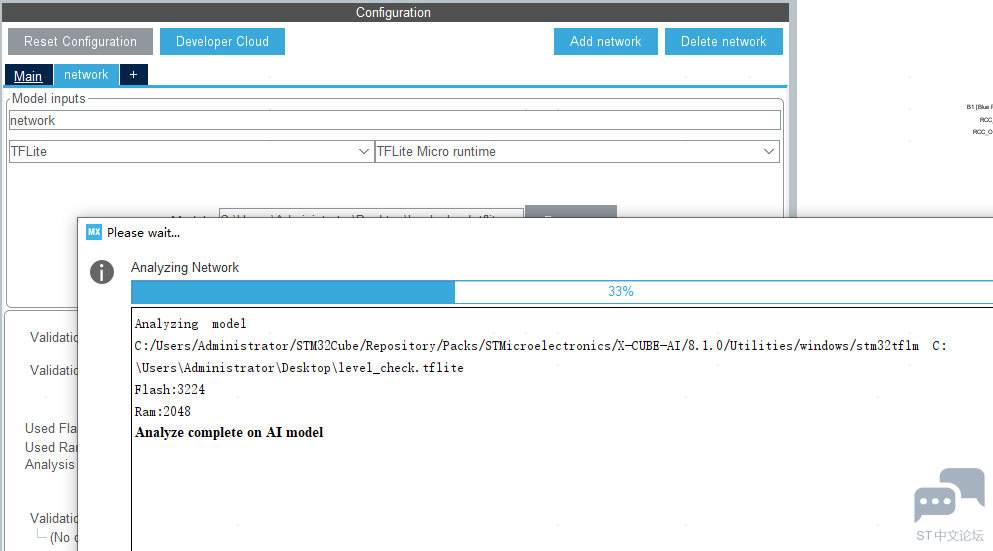Click the level_check.tflite path line in the log
This screenshot has width=993, height=551.
[x=299, y=368]
